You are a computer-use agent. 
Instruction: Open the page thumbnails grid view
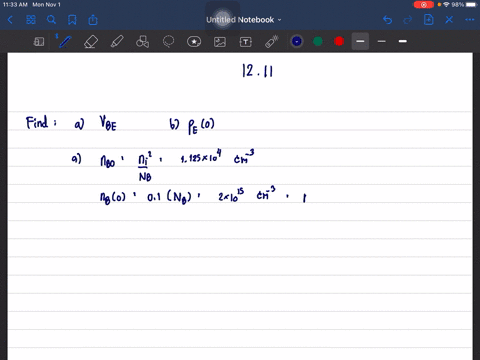31,20
